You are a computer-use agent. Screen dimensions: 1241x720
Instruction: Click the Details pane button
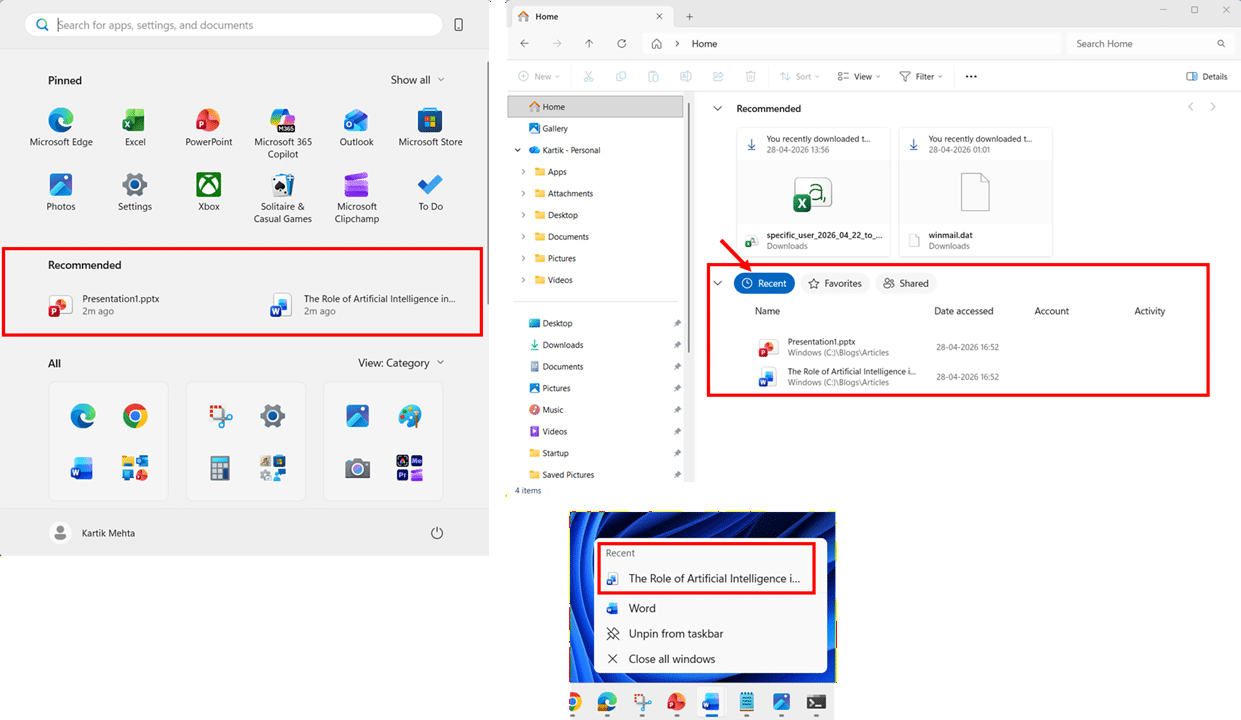(x=1206, y=76)
